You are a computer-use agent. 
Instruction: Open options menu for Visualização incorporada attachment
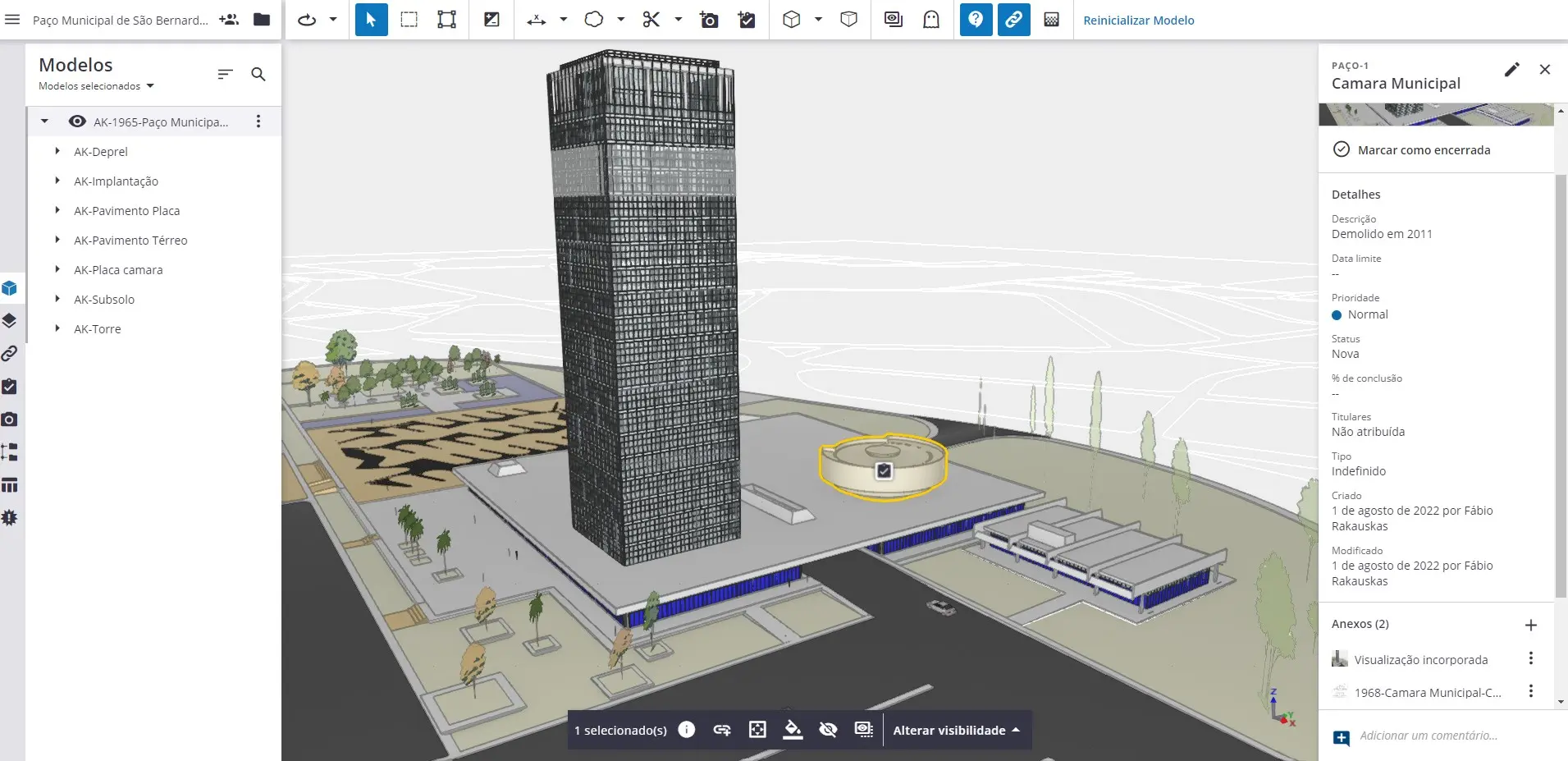tap(1530, 659)
